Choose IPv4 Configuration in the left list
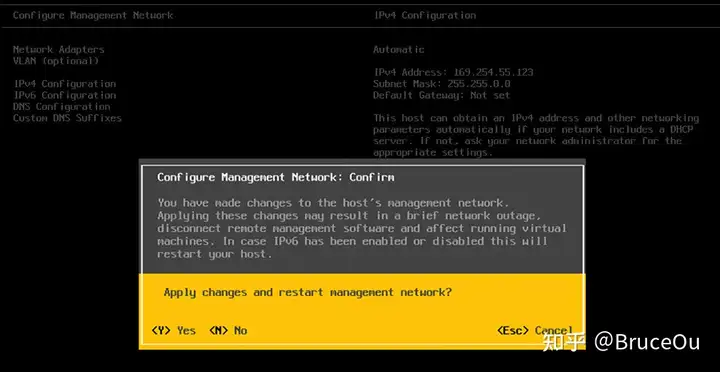720x372 pixels. tap(65, 84)
